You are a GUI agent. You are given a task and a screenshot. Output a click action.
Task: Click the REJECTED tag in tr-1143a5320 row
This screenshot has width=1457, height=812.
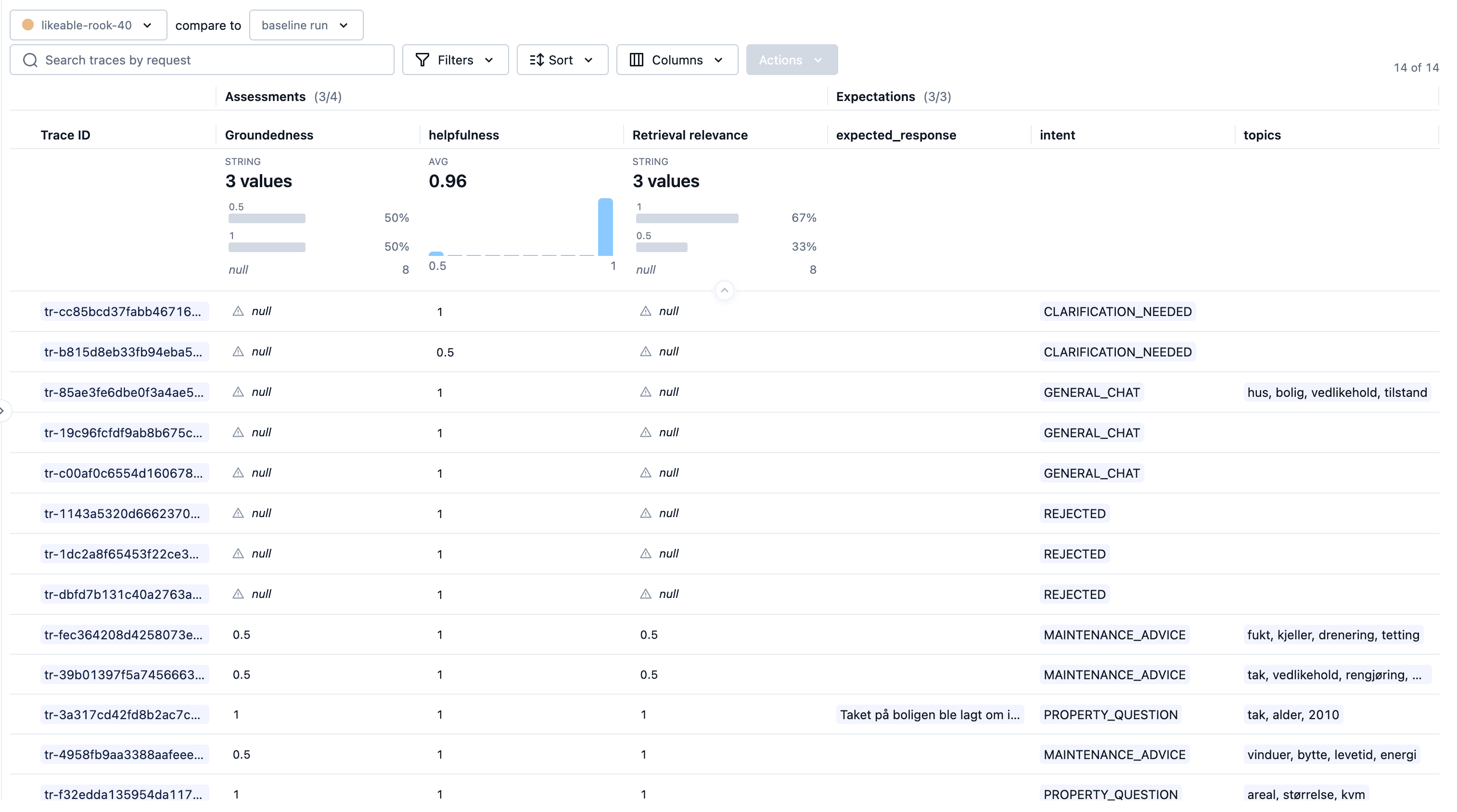[1074, 513]
